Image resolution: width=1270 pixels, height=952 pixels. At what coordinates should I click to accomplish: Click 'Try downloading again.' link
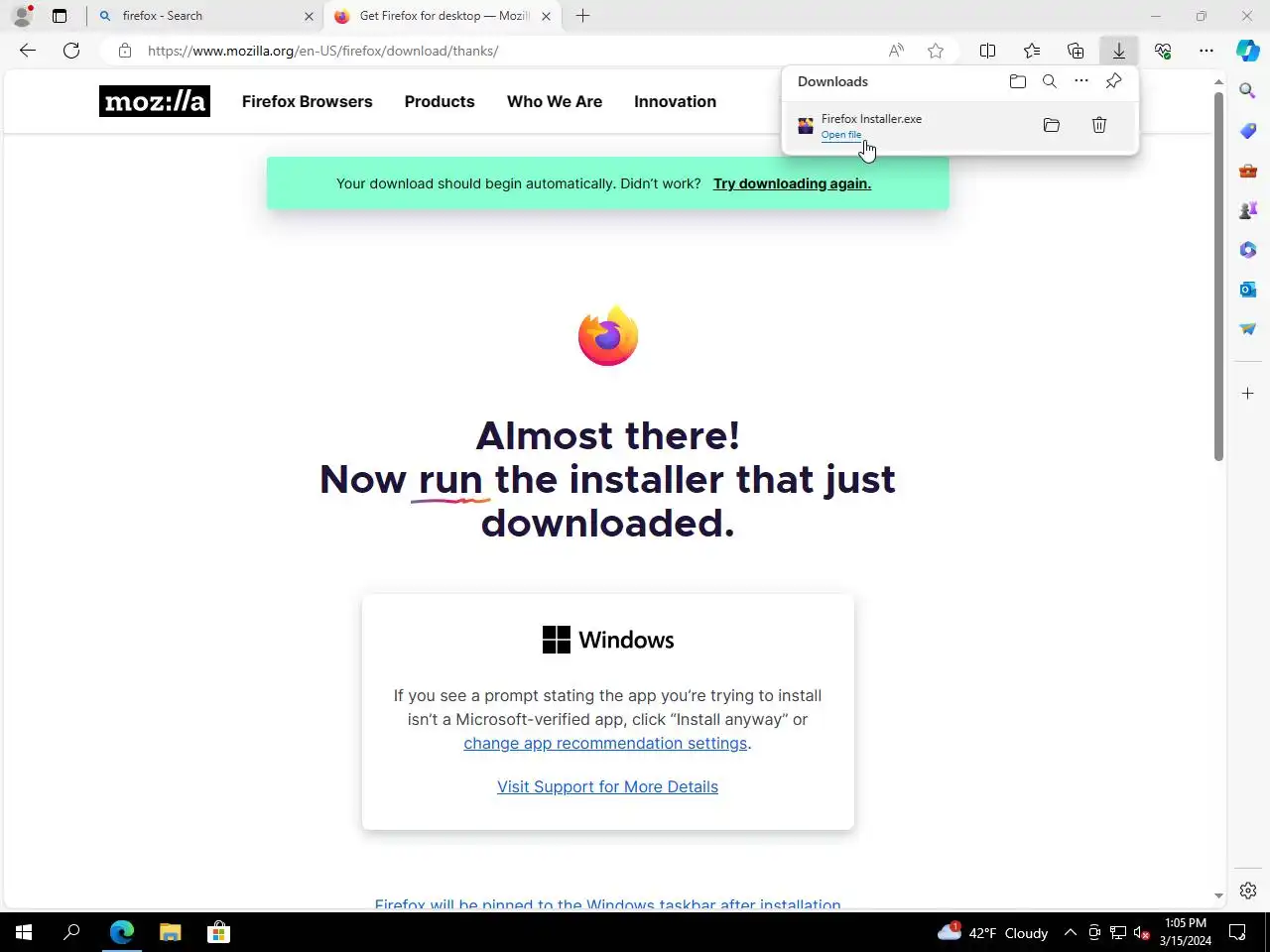point(792,183)
